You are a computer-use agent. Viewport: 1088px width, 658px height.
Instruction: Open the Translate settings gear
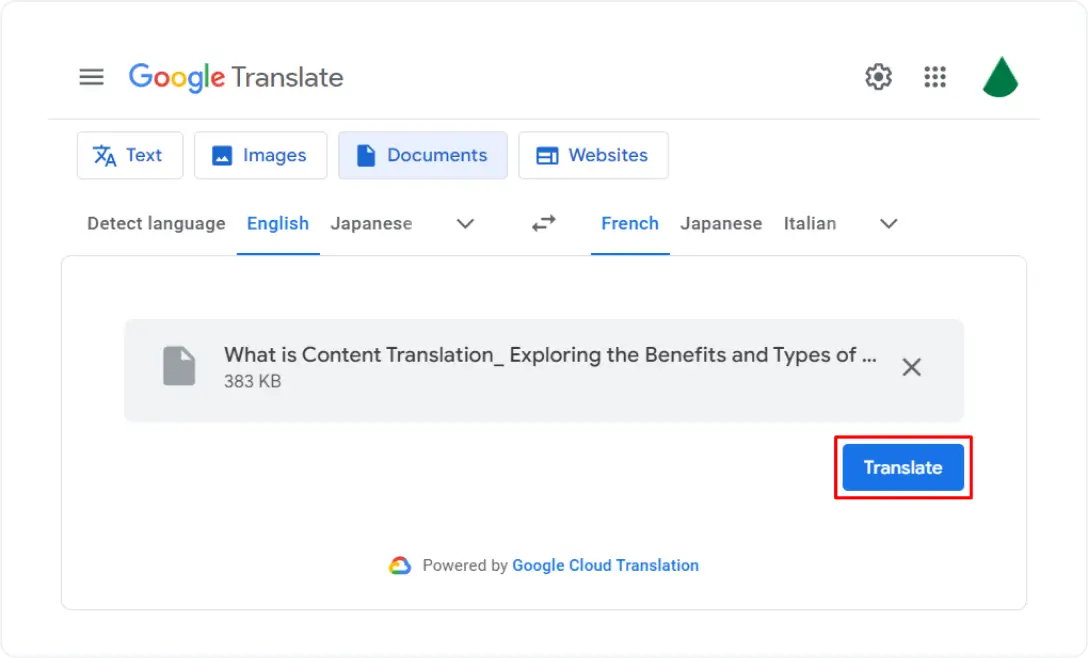tap(878, 77)
